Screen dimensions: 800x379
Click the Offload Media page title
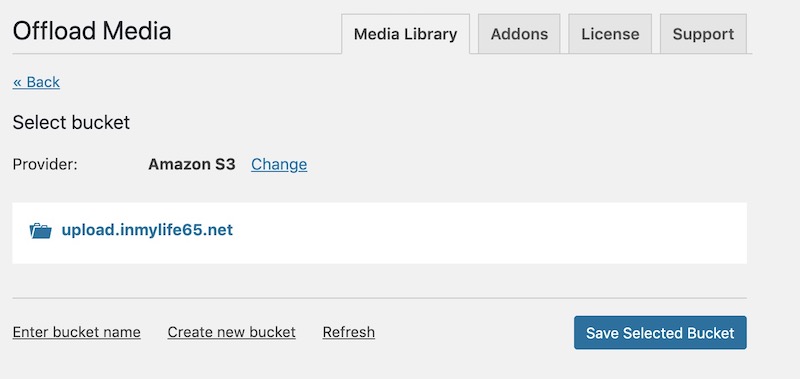pyautogui.click(x=92, y=31)
